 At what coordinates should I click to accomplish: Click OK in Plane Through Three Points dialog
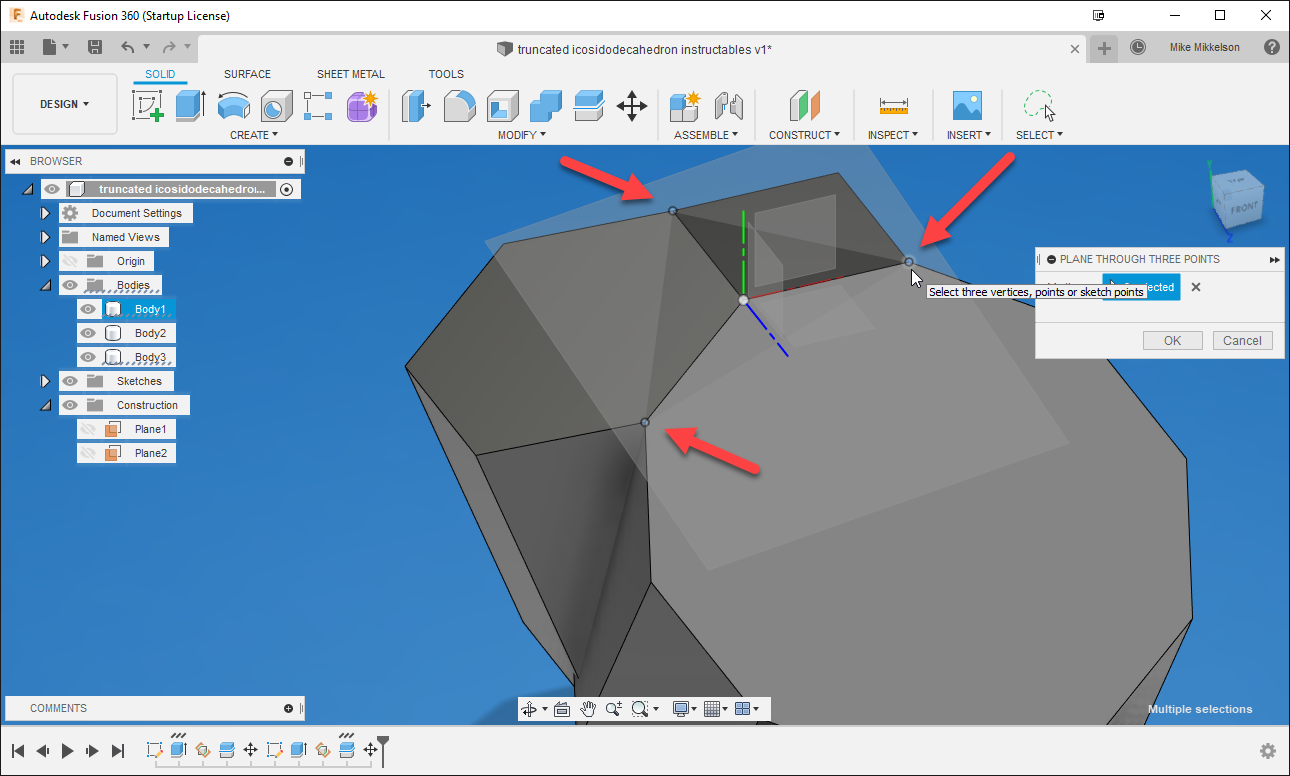(x=1171, y=340)
